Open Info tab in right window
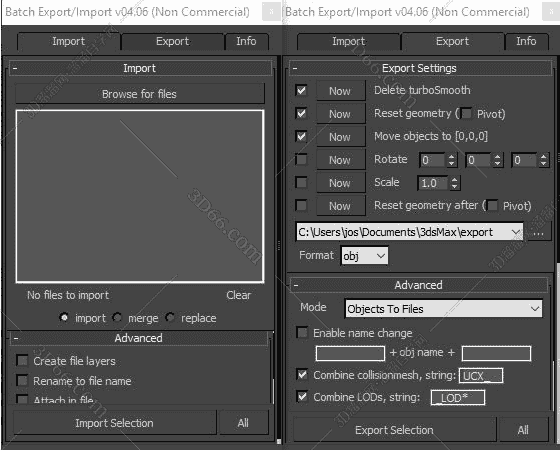 [x=526, y=41]
